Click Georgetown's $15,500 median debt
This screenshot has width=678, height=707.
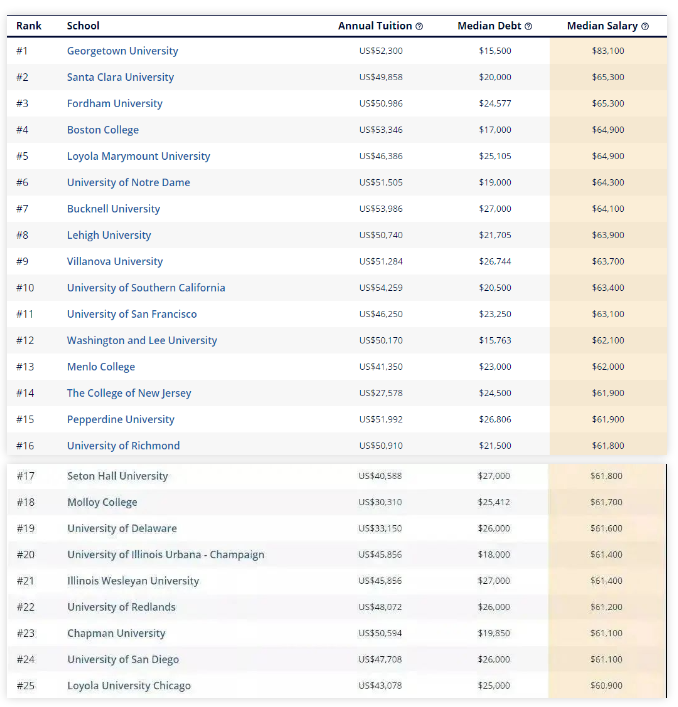click(495, 51)
